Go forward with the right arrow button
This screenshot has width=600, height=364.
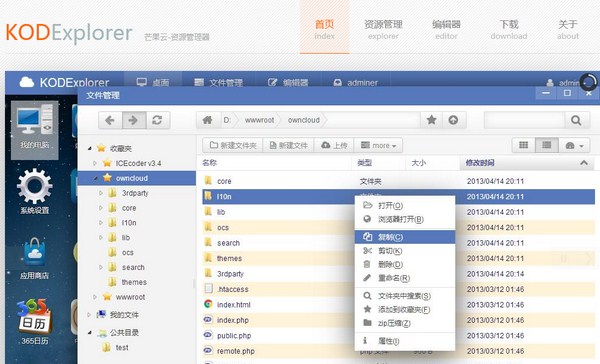pyautogui.click(x=134, y=120)
